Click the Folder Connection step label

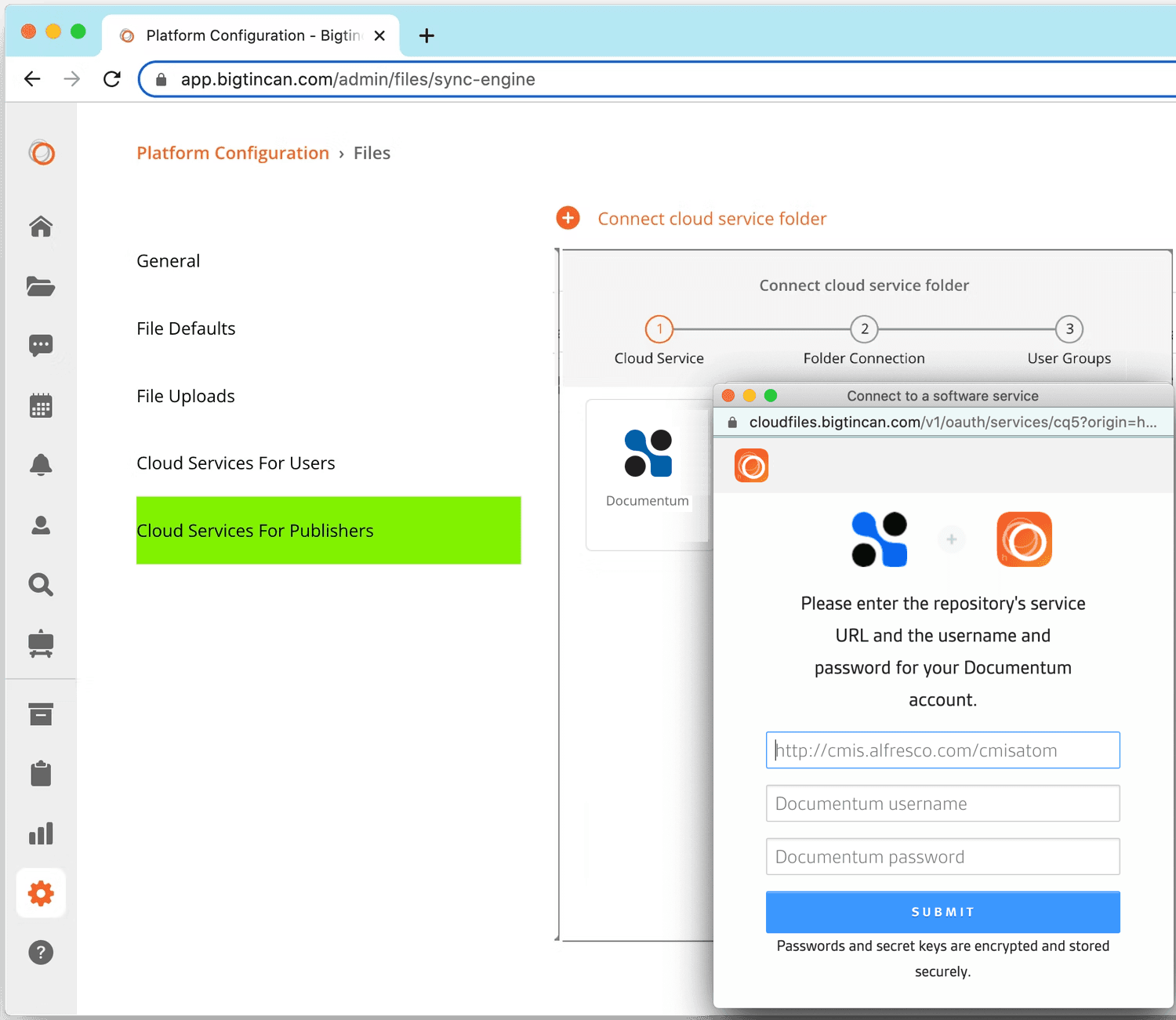tap(864, 358)
